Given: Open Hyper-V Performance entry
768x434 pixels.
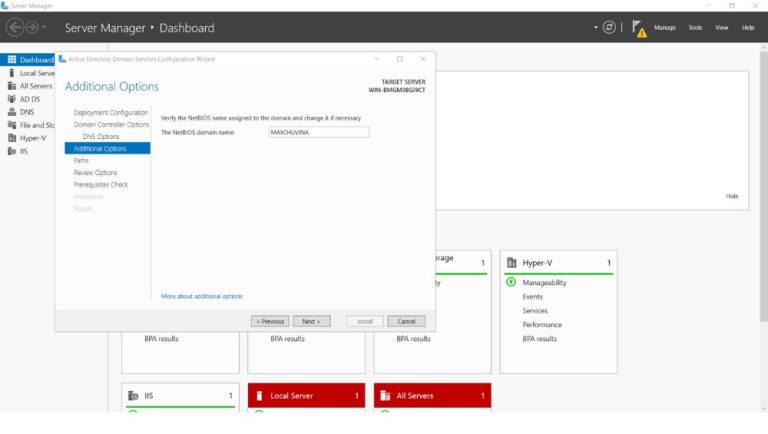Looking at the screenshot, I should click(542, 325).
